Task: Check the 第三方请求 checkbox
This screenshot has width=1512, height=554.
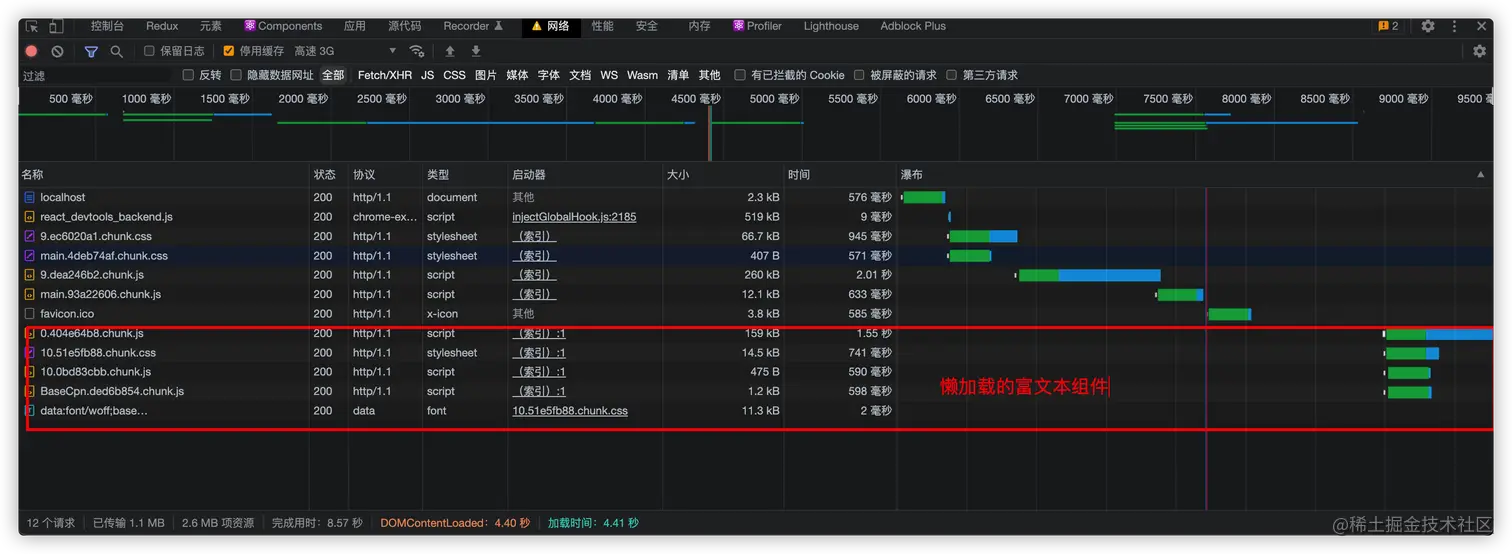Action: 952,75
